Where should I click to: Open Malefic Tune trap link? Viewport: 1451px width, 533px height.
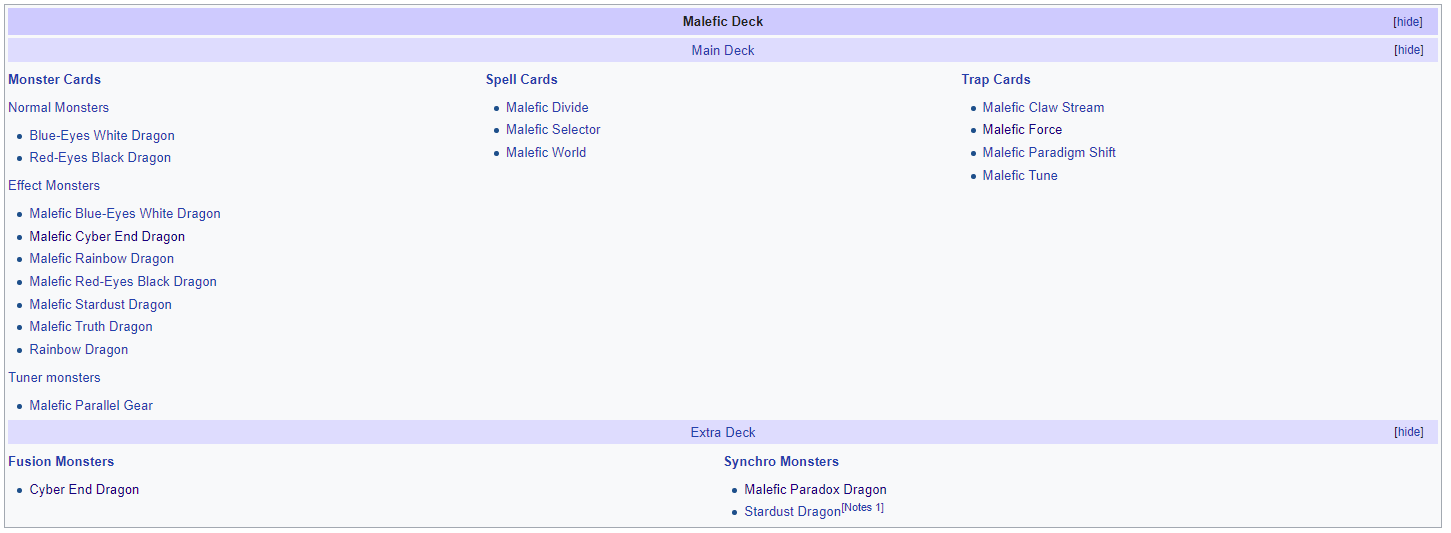pyautogui.click(x=1020, y=175)
